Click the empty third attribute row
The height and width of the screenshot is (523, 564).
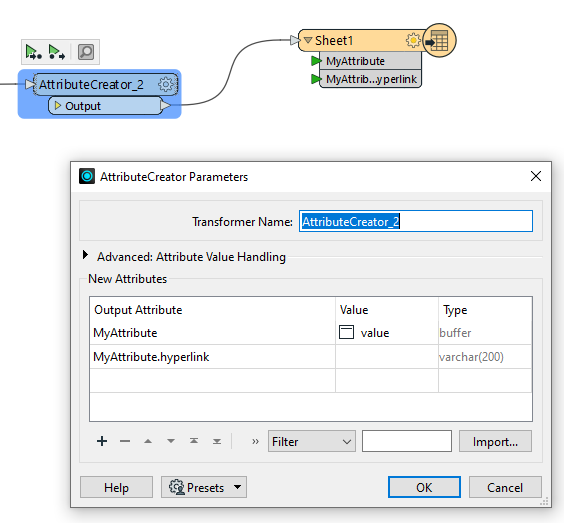pos(310,380)
